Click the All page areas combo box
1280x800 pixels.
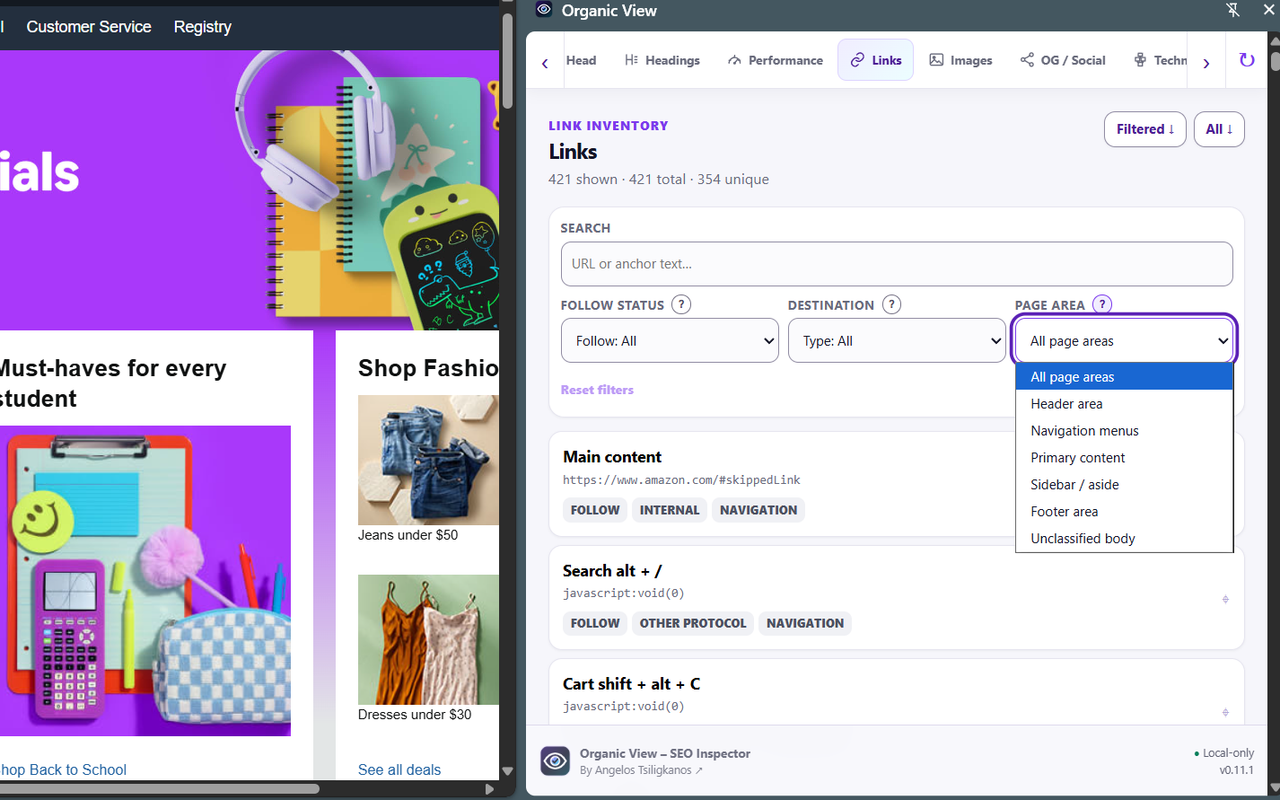(x=1125, y=341)
